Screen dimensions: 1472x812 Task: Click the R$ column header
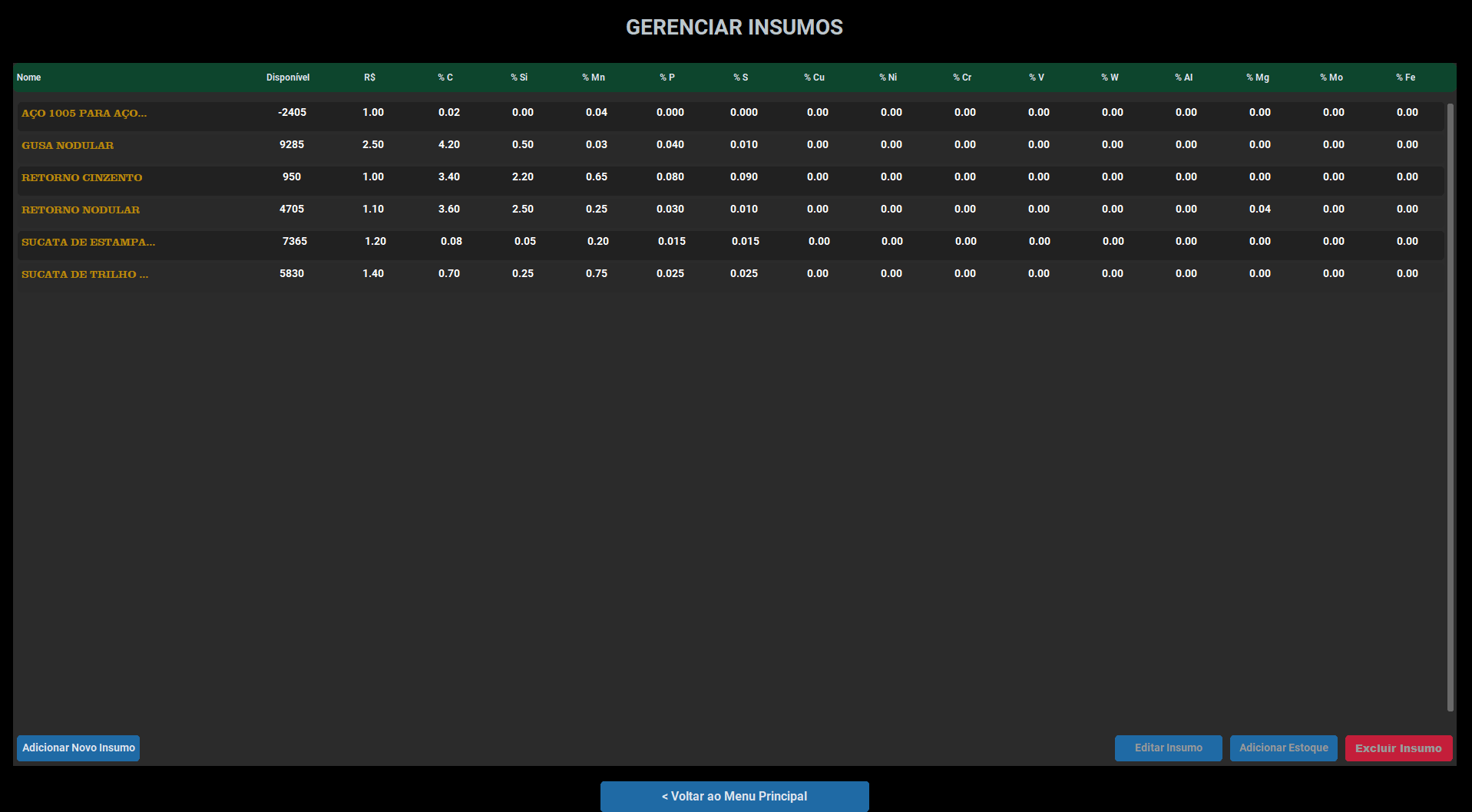[369, 78]
